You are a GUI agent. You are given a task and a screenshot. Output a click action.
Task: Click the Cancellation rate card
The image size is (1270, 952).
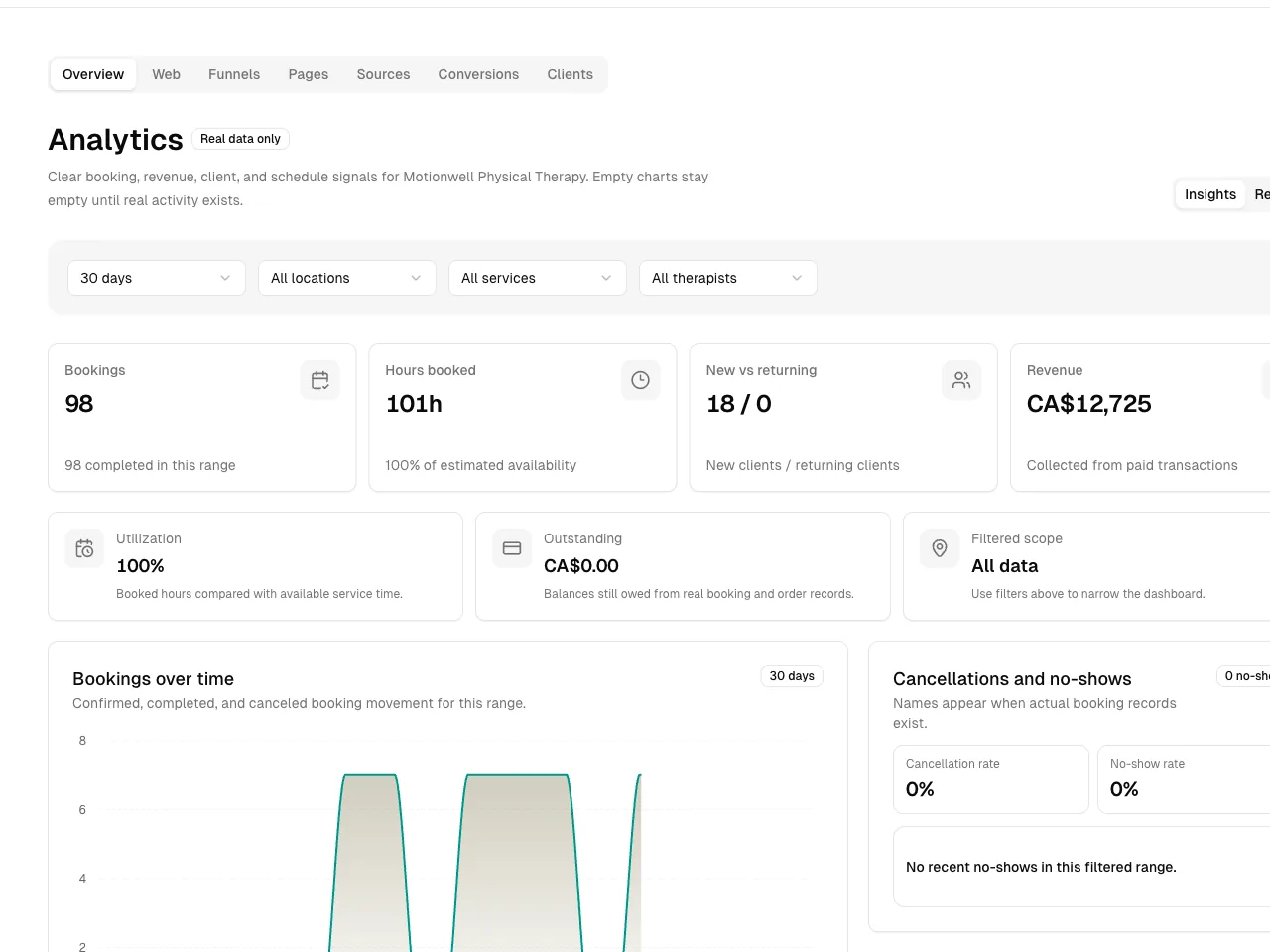[991, 779]
